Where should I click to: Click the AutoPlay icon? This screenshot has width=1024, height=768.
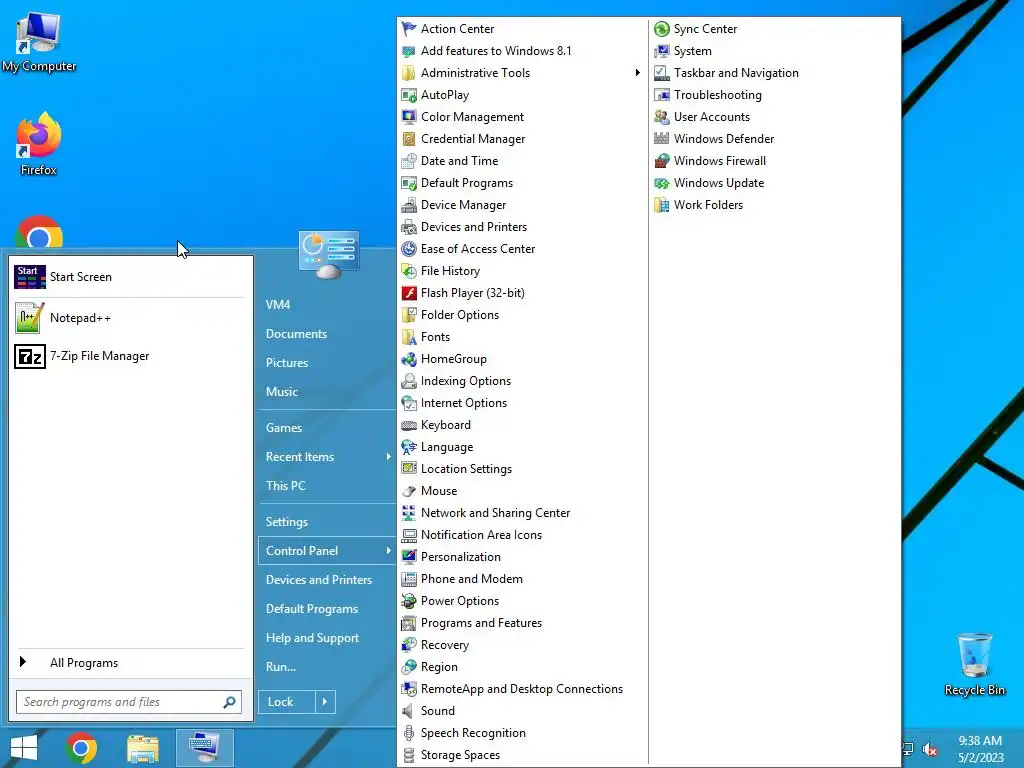point(409,95)
